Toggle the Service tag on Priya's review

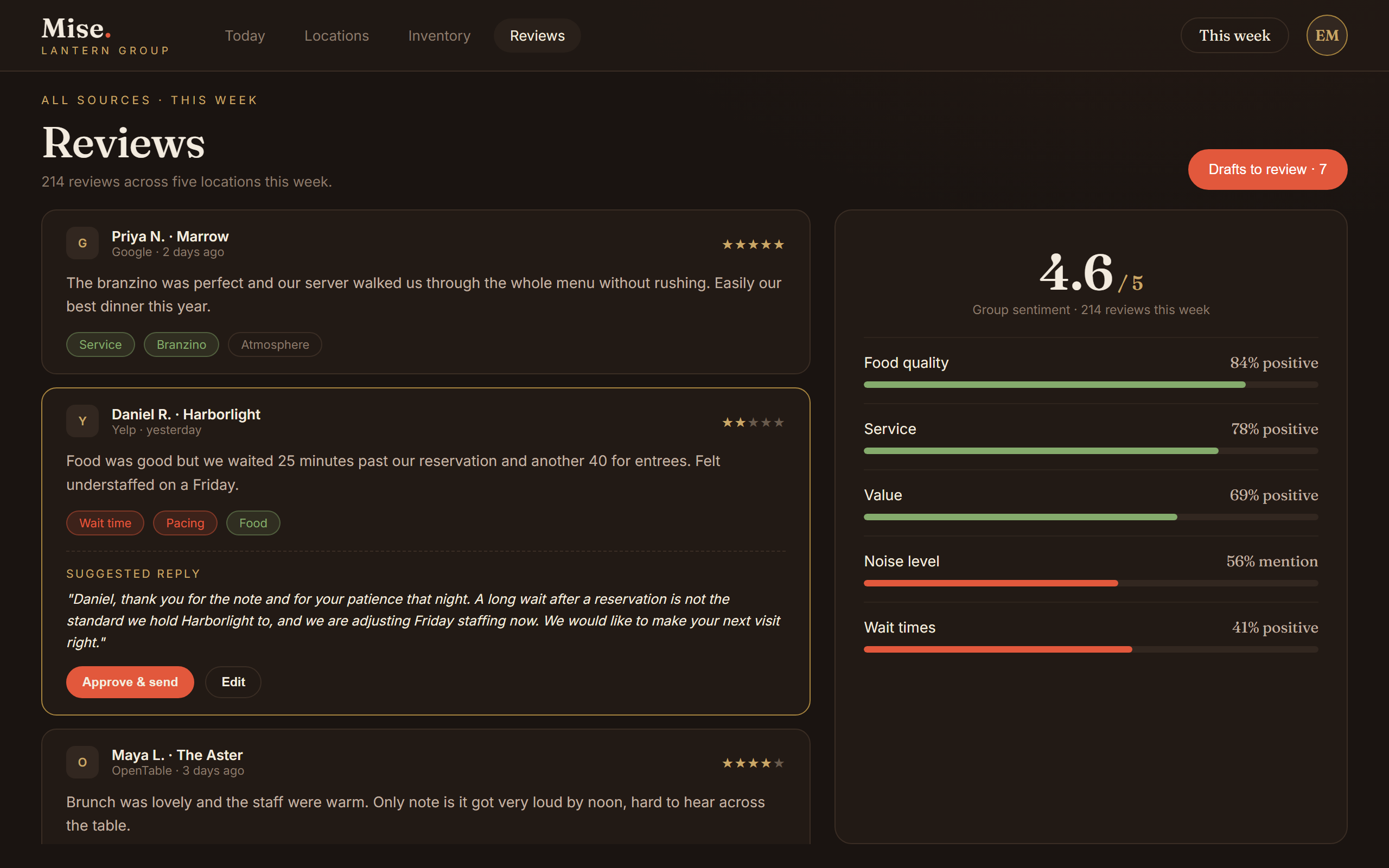100,344
